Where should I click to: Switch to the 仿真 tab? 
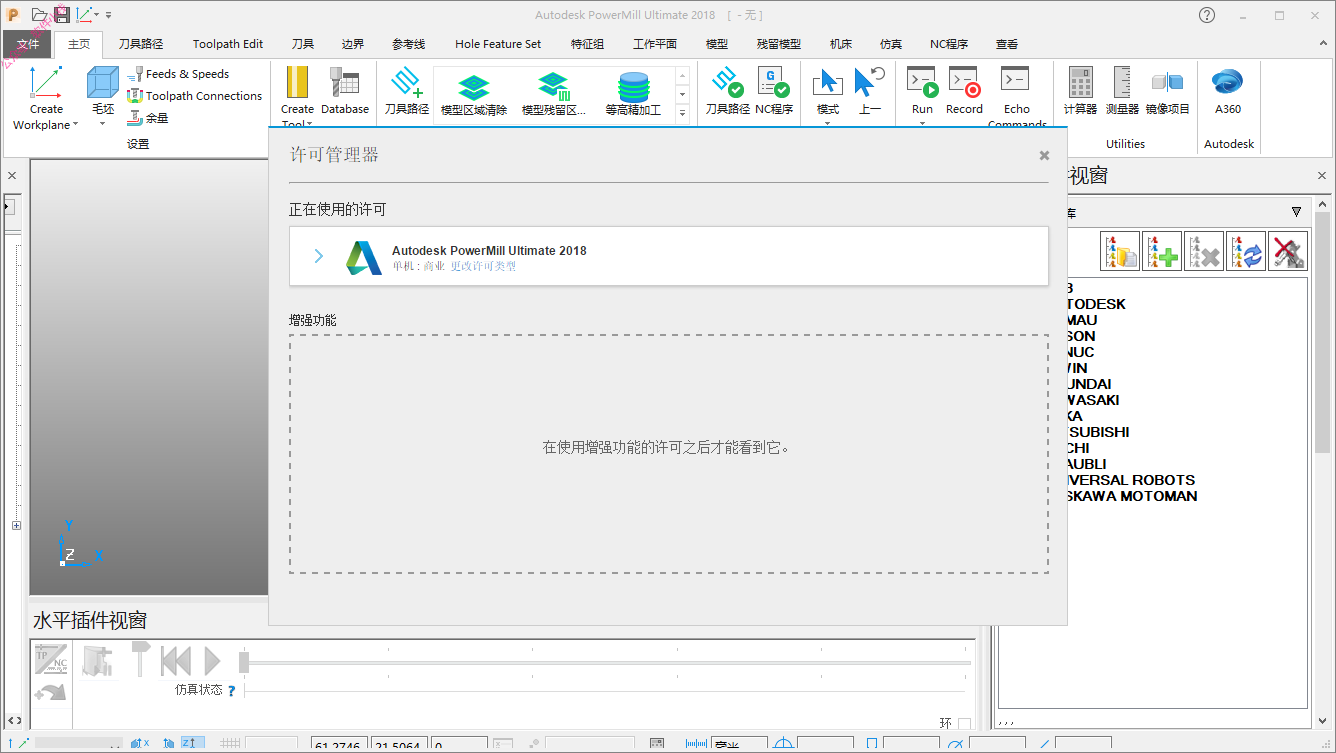click(891, 44)
